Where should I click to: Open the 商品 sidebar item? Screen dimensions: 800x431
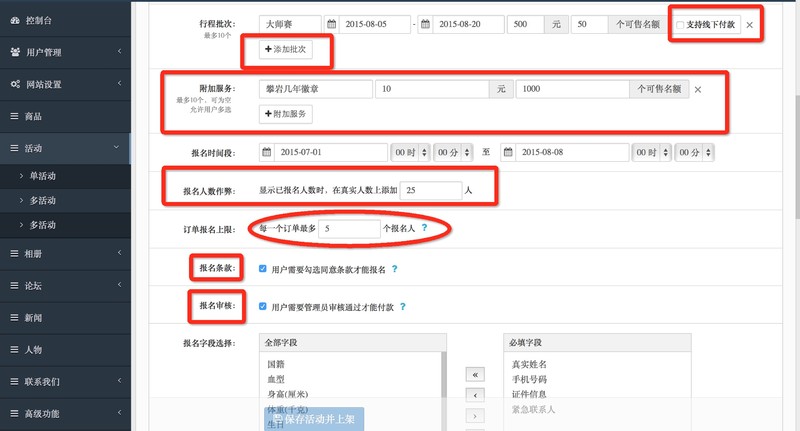tap(65, 116)
